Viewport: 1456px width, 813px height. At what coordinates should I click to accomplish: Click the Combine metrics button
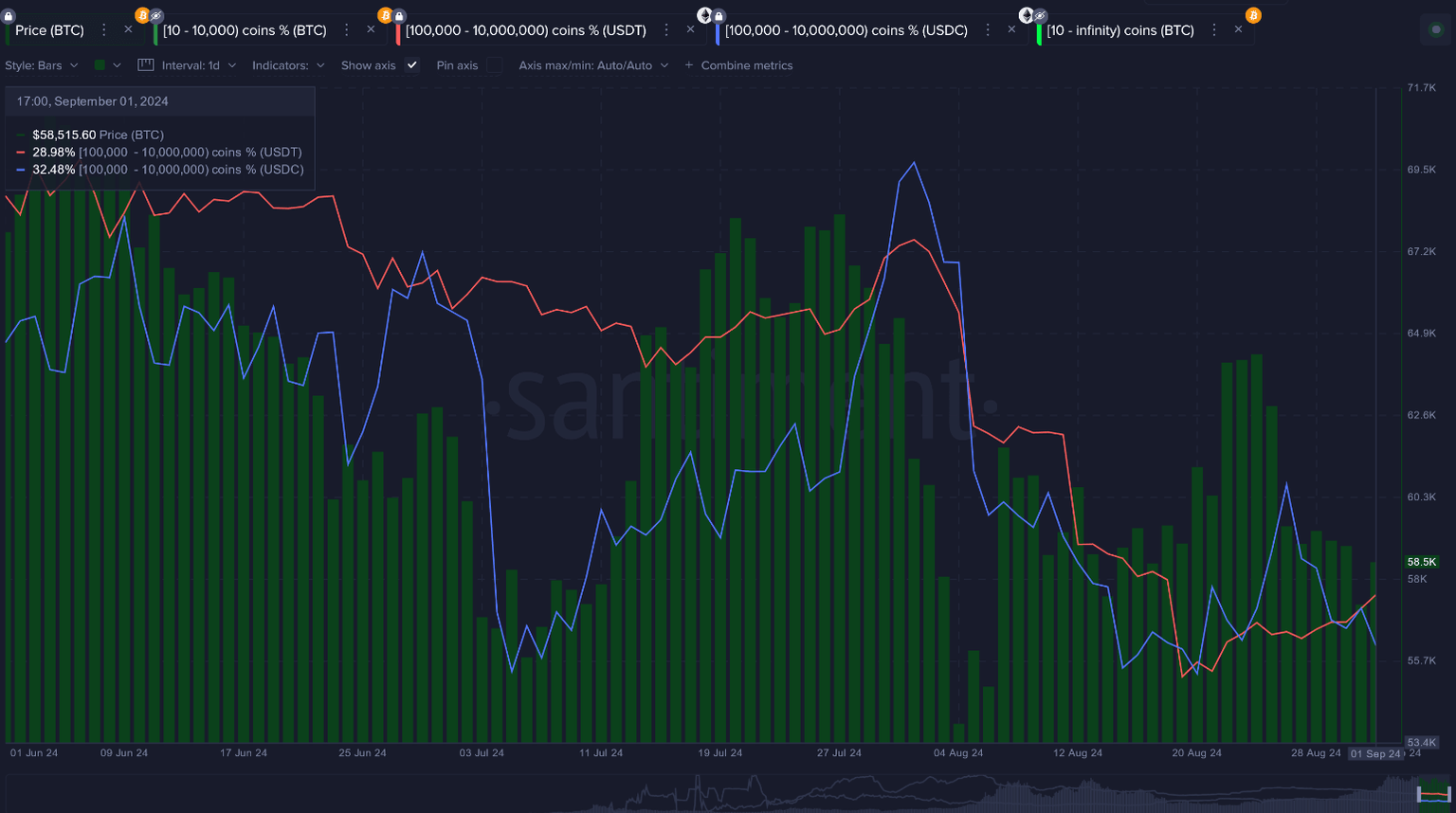[x=738, y=65]
